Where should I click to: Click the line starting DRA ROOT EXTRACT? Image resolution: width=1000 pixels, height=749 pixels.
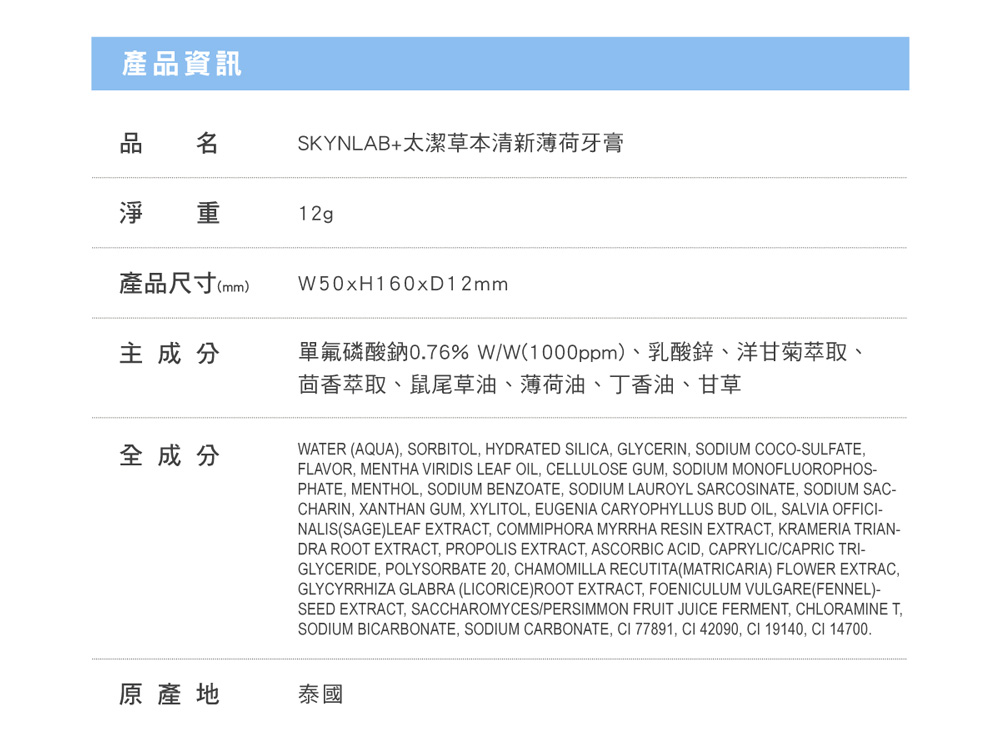582,549
